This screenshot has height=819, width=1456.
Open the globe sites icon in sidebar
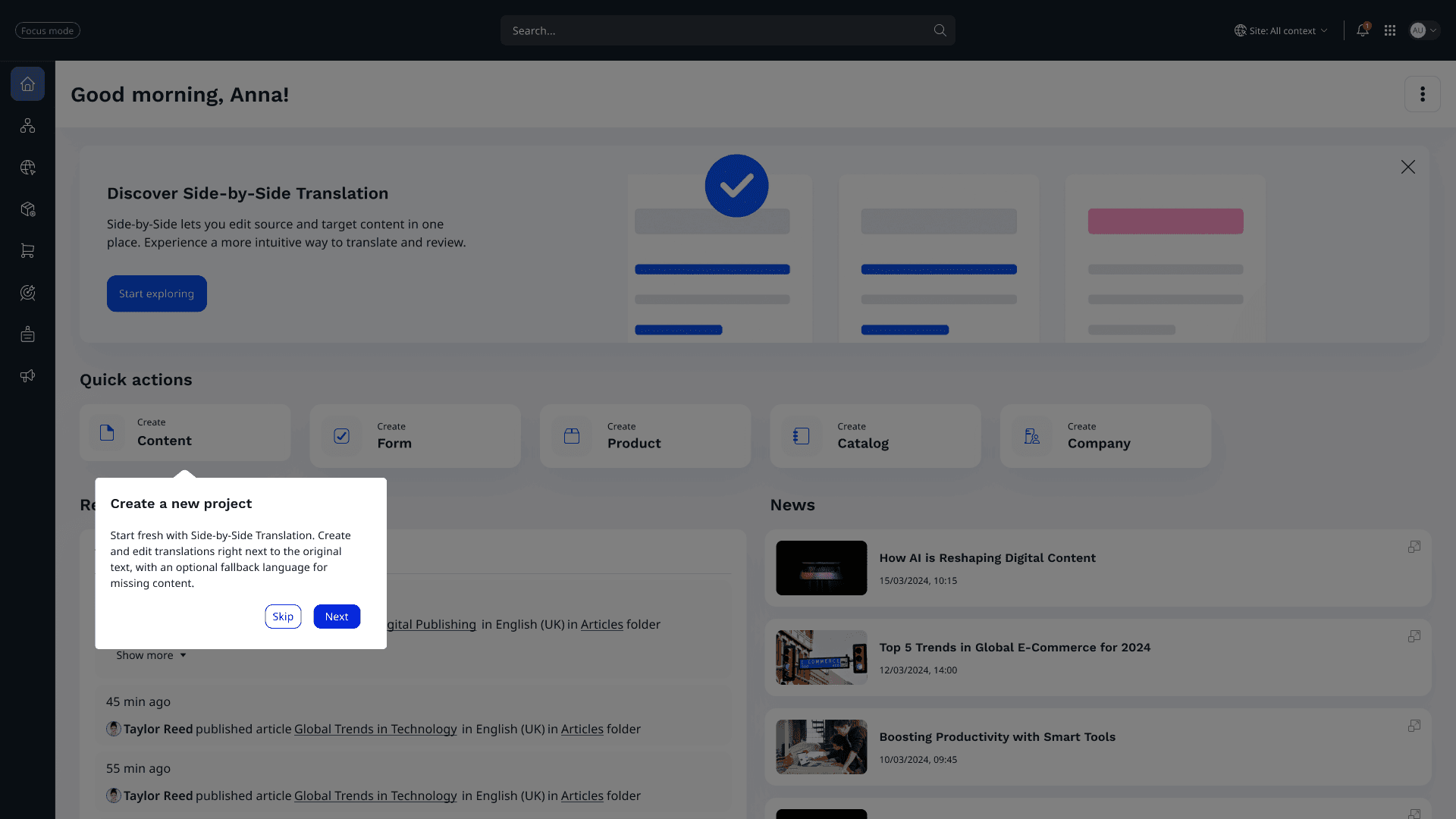click(x=27, y=168)
